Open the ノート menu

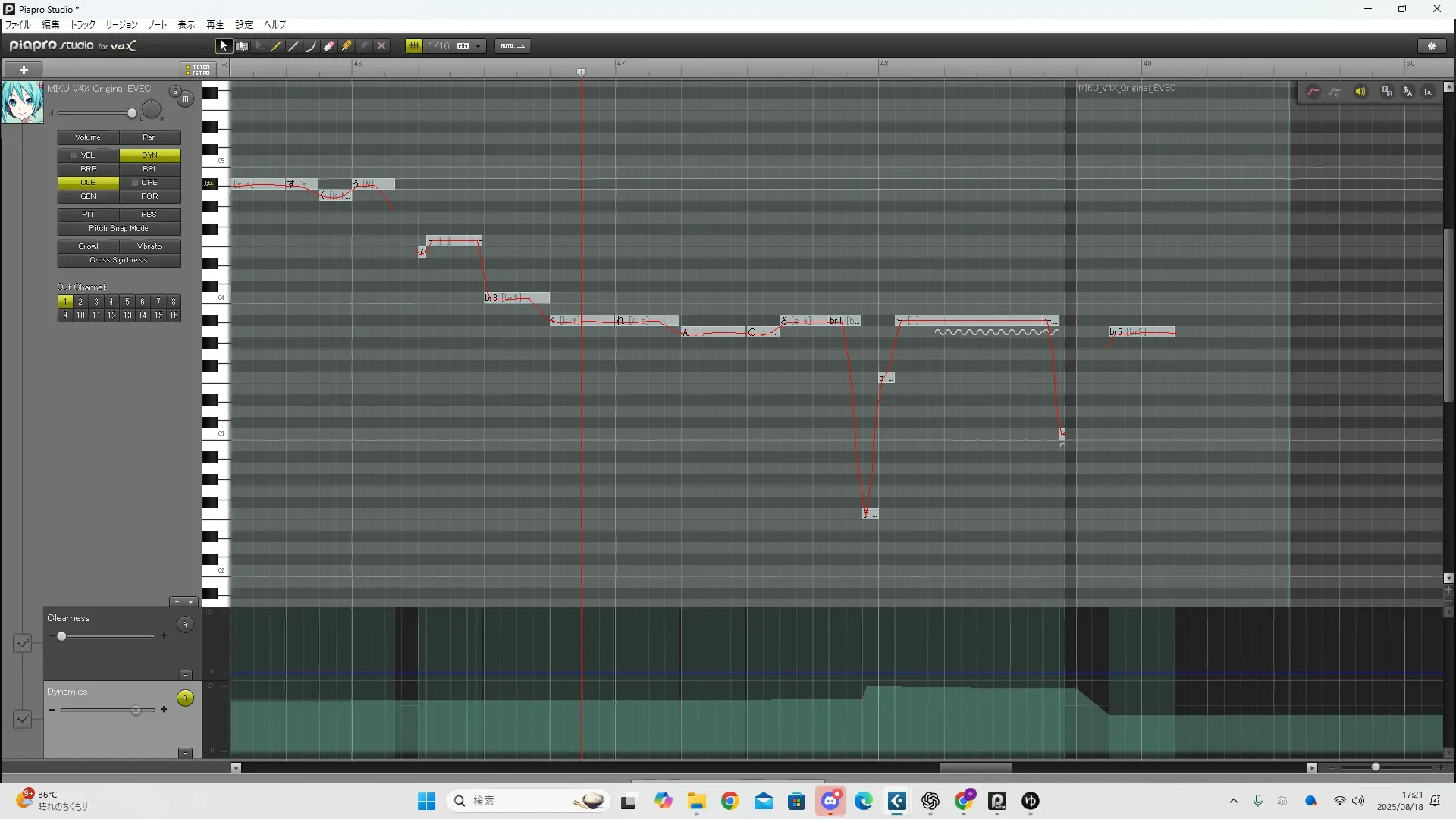coord(158,25)
